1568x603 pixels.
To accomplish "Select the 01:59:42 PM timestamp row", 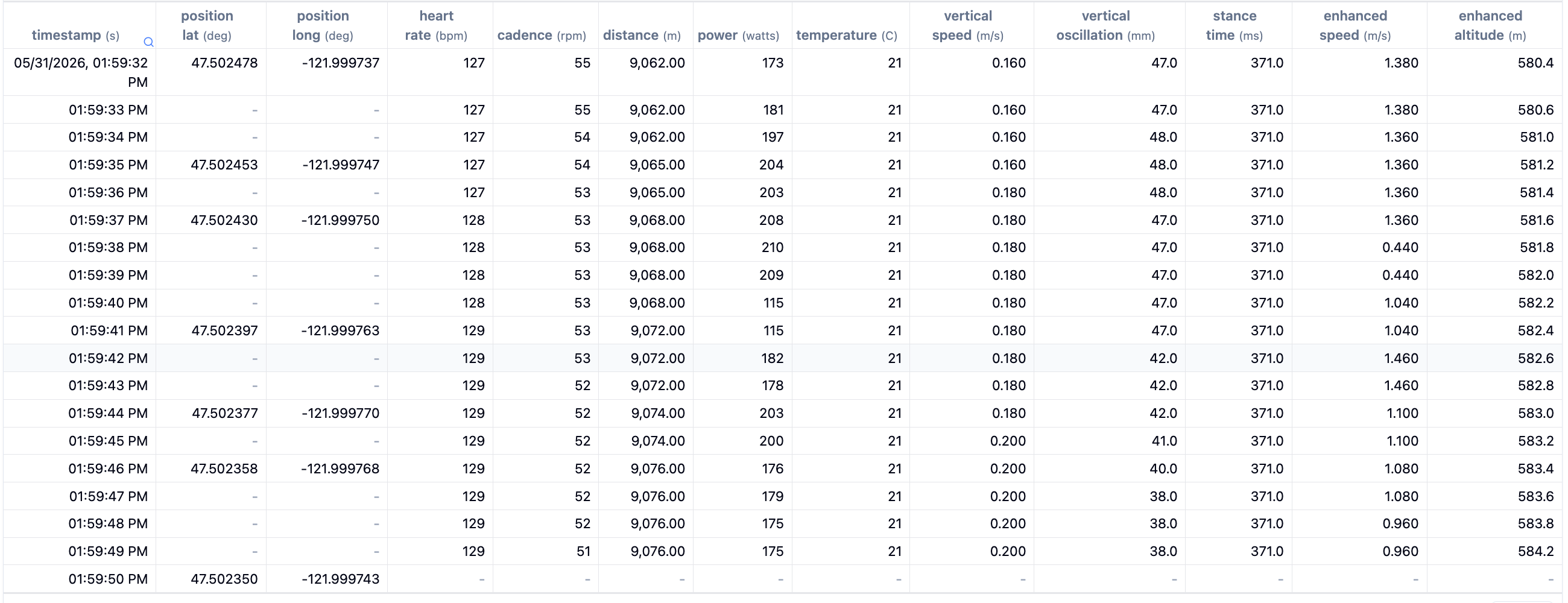I will [x=783, y=358].
